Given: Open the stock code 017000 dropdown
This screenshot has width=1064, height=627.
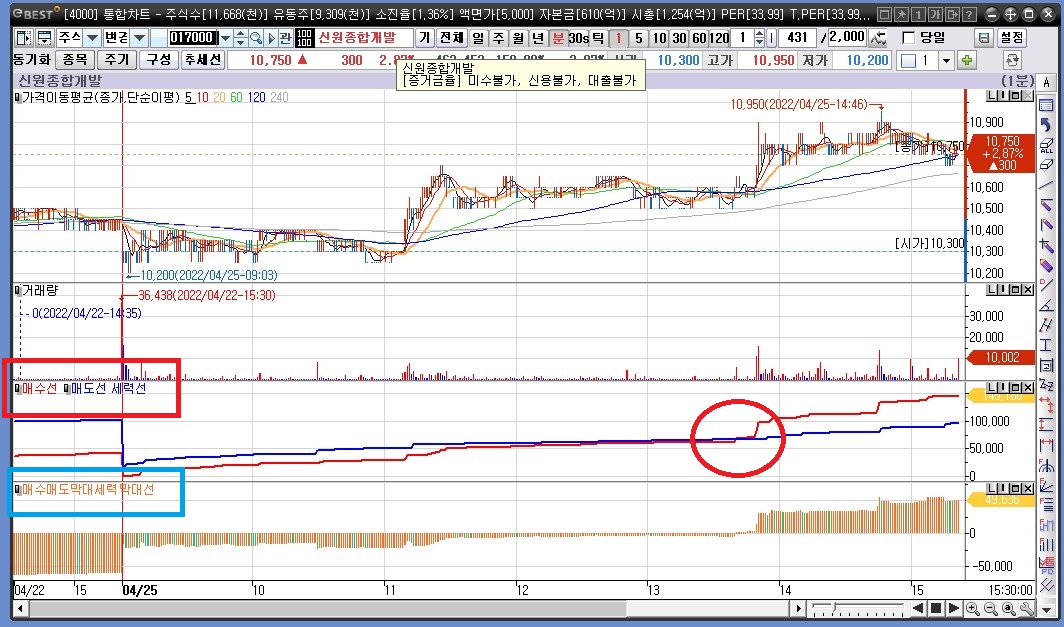Looking at the screenshot, I should (226, 37).
